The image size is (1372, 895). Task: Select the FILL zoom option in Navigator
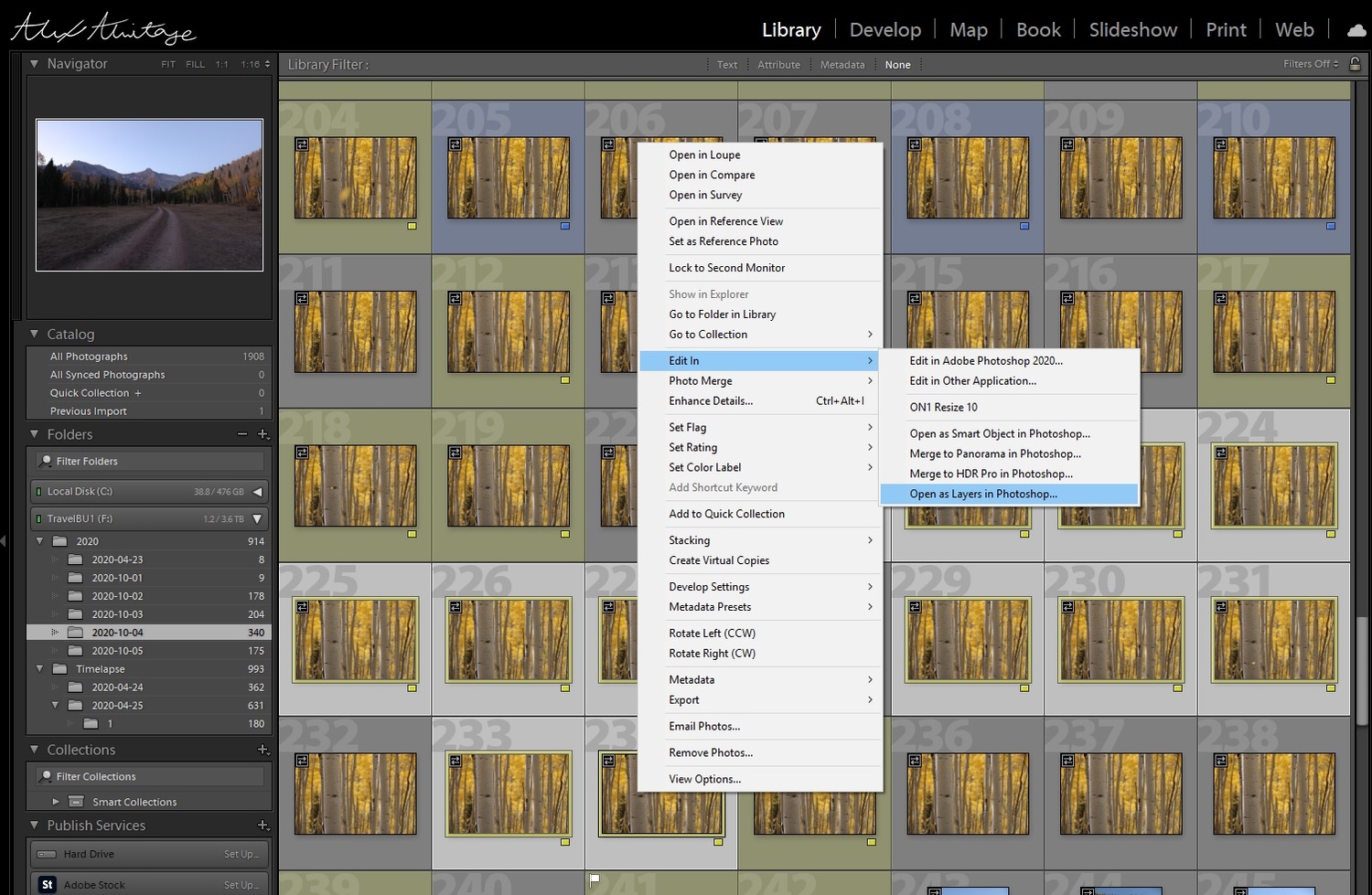[x=195, y=64]
